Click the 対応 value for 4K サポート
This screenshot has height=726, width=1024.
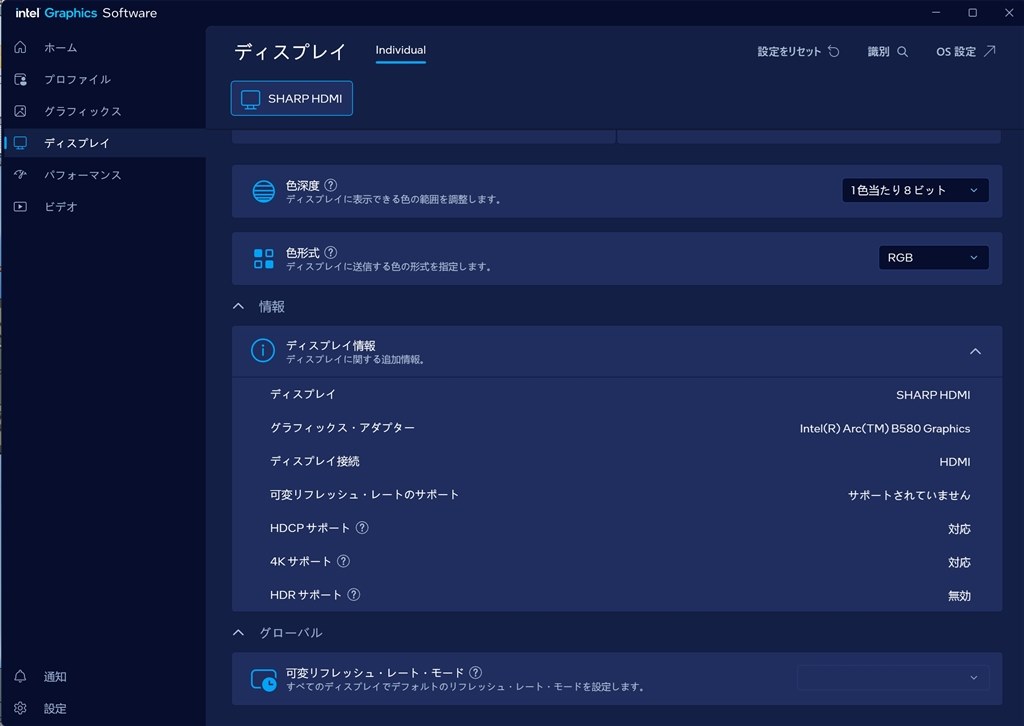pos(959,562)
